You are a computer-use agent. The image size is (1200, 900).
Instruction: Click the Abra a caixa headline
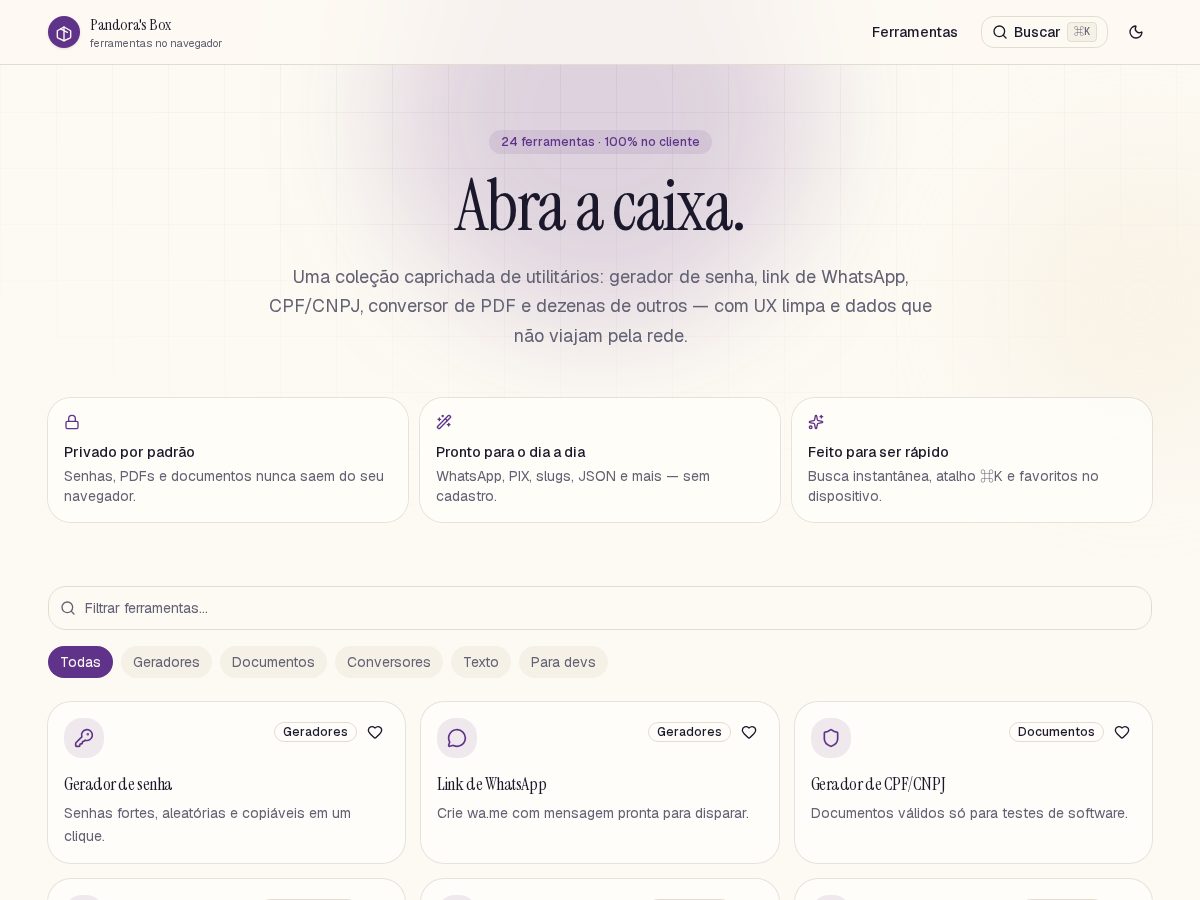pyautogui.click(x=600, y=206)
